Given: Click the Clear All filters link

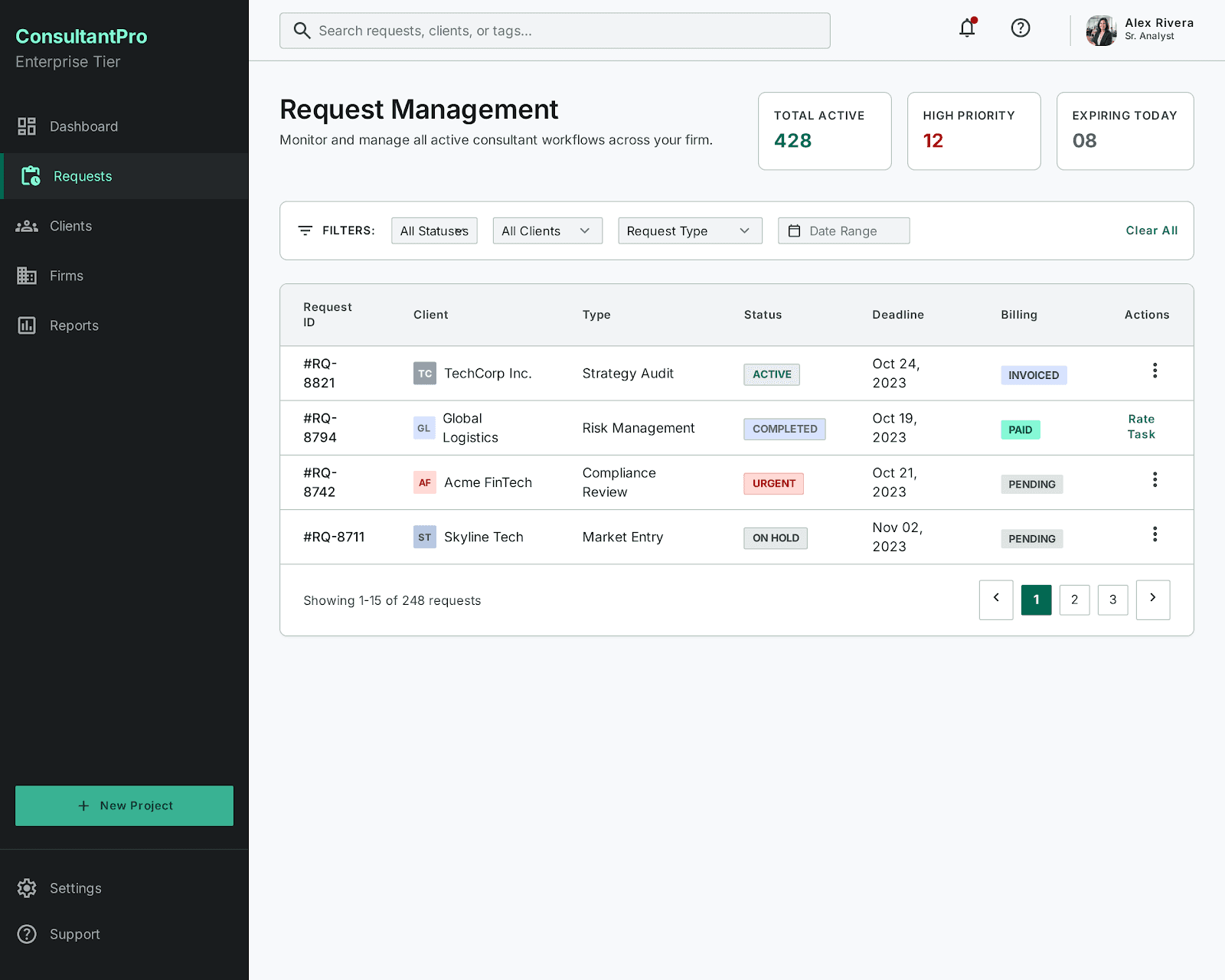Looking at the screenshot, I should tap(1151, 230).
